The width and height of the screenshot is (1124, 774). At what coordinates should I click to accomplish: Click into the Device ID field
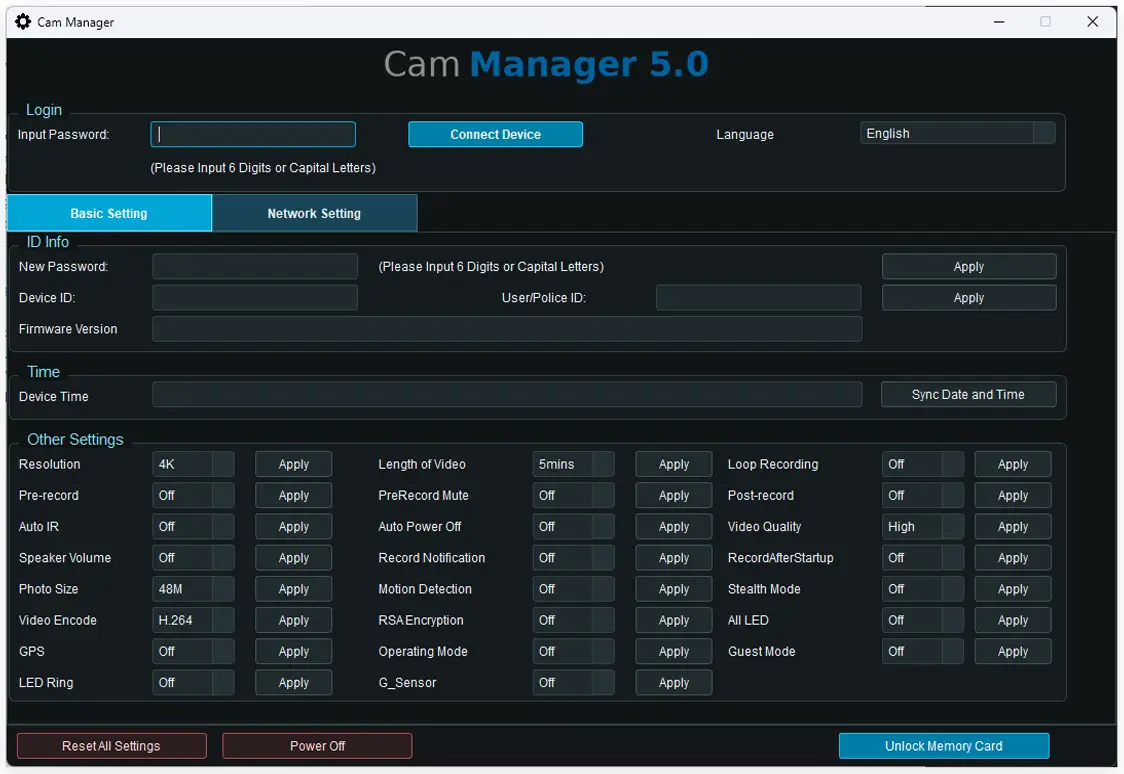pos(254,297)
